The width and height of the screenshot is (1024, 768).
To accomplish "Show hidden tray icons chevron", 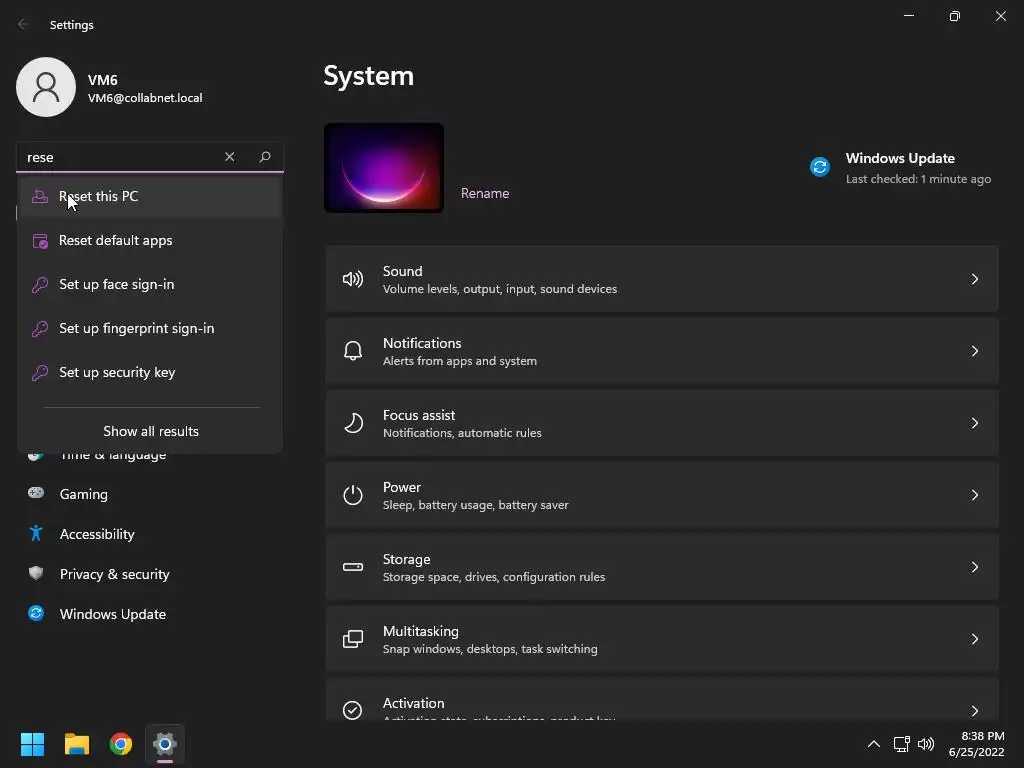I will coord(874,744).
